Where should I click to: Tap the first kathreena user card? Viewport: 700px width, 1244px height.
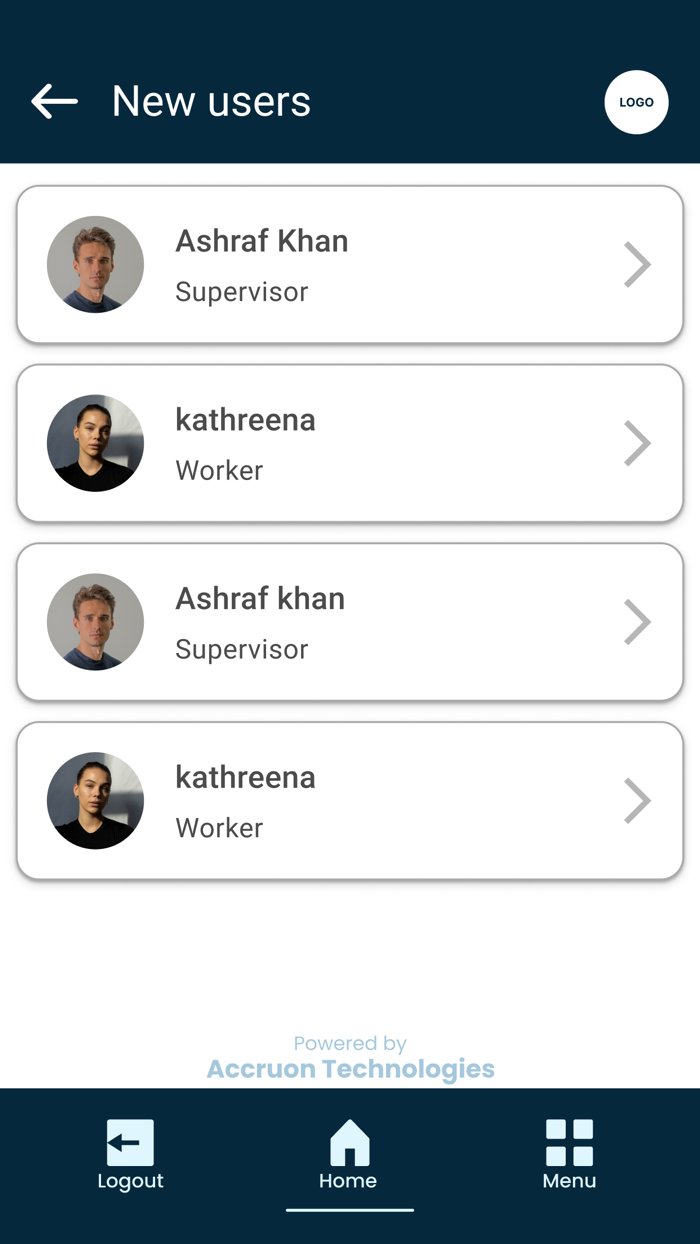[x=349, y=443]
